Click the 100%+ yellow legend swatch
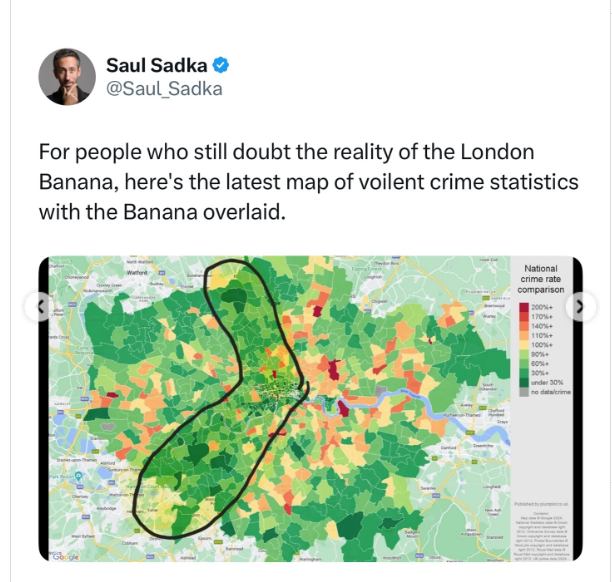Viewport: 612px width, 582px height. pyautogui.click(x=524, y=345)
